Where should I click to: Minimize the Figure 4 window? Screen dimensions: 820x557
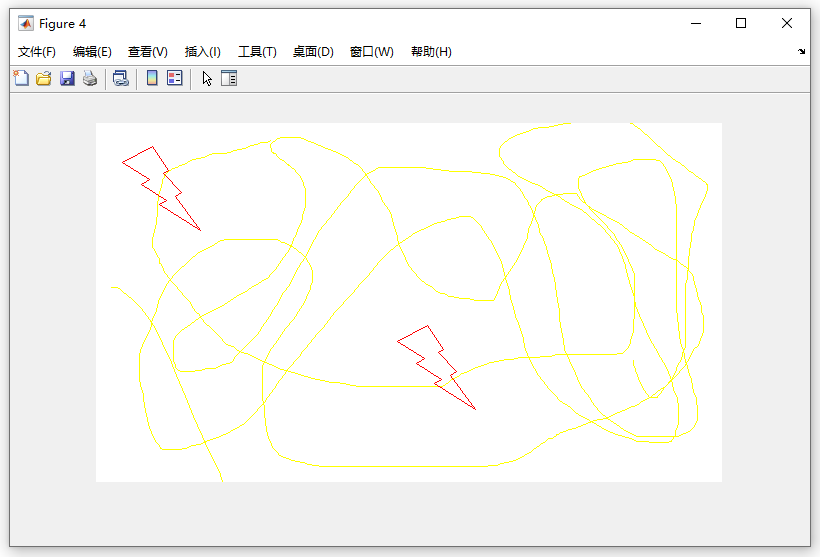(x=696, y=24)
